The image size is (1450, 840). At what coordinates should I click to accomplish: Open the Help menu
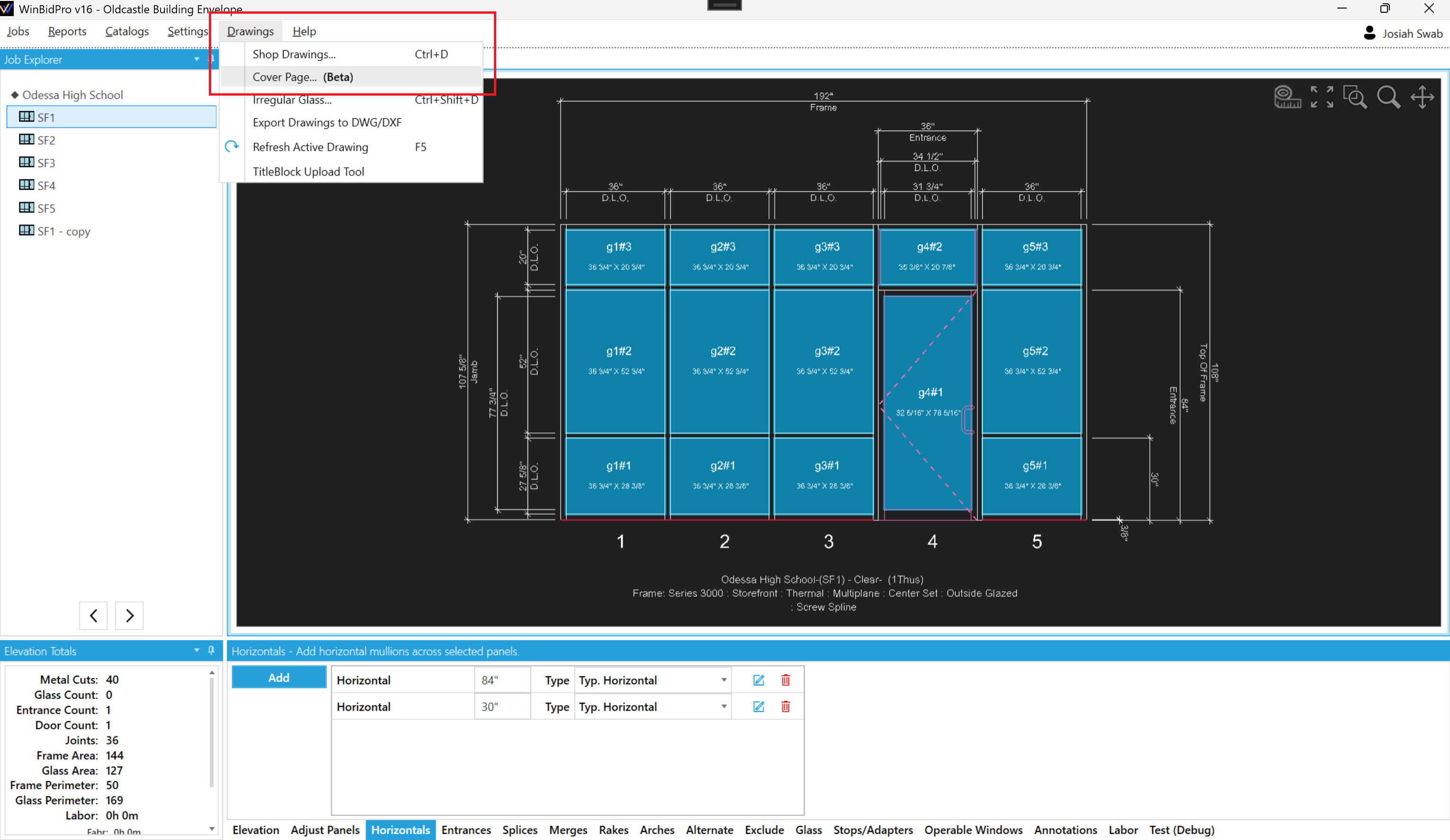coord(304,31)
